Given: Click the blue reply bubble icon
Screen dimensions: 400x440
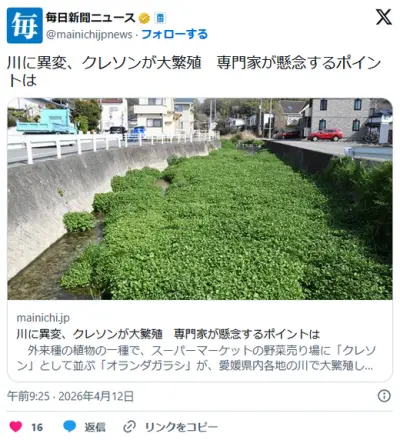Looking at the screenshot, I should tap(69, 427).
